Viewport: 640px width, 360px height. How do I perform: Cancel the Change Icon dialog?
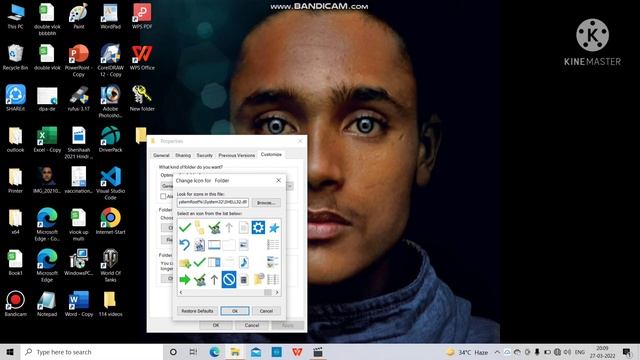pos(266,311)
